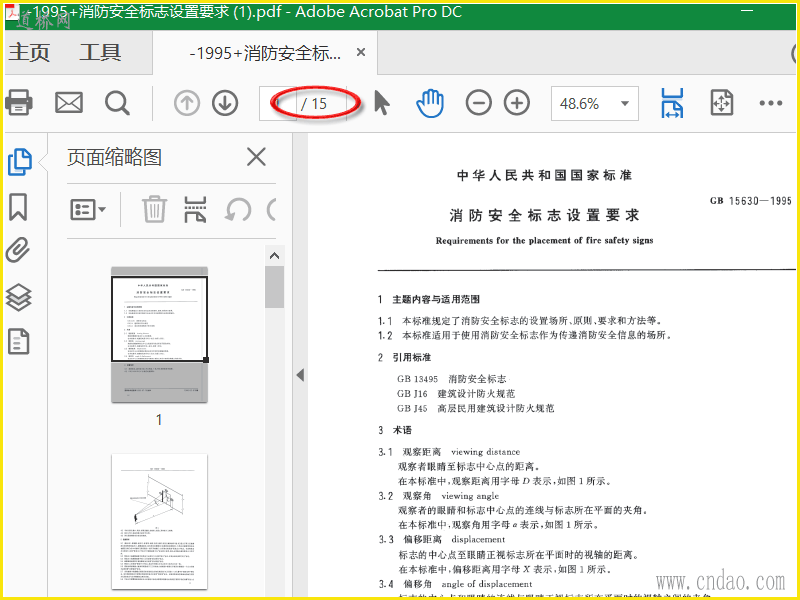Go to previous page arrow
800x600 pixels.
point(187,103)
